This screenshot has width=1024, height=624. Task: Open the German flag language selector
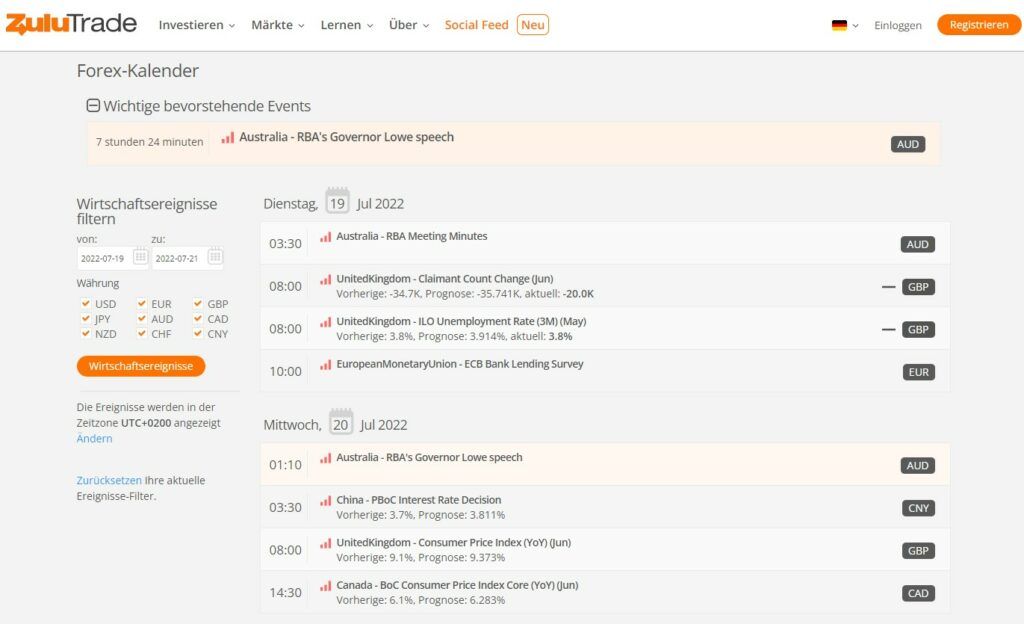click(x=845, y=25)
